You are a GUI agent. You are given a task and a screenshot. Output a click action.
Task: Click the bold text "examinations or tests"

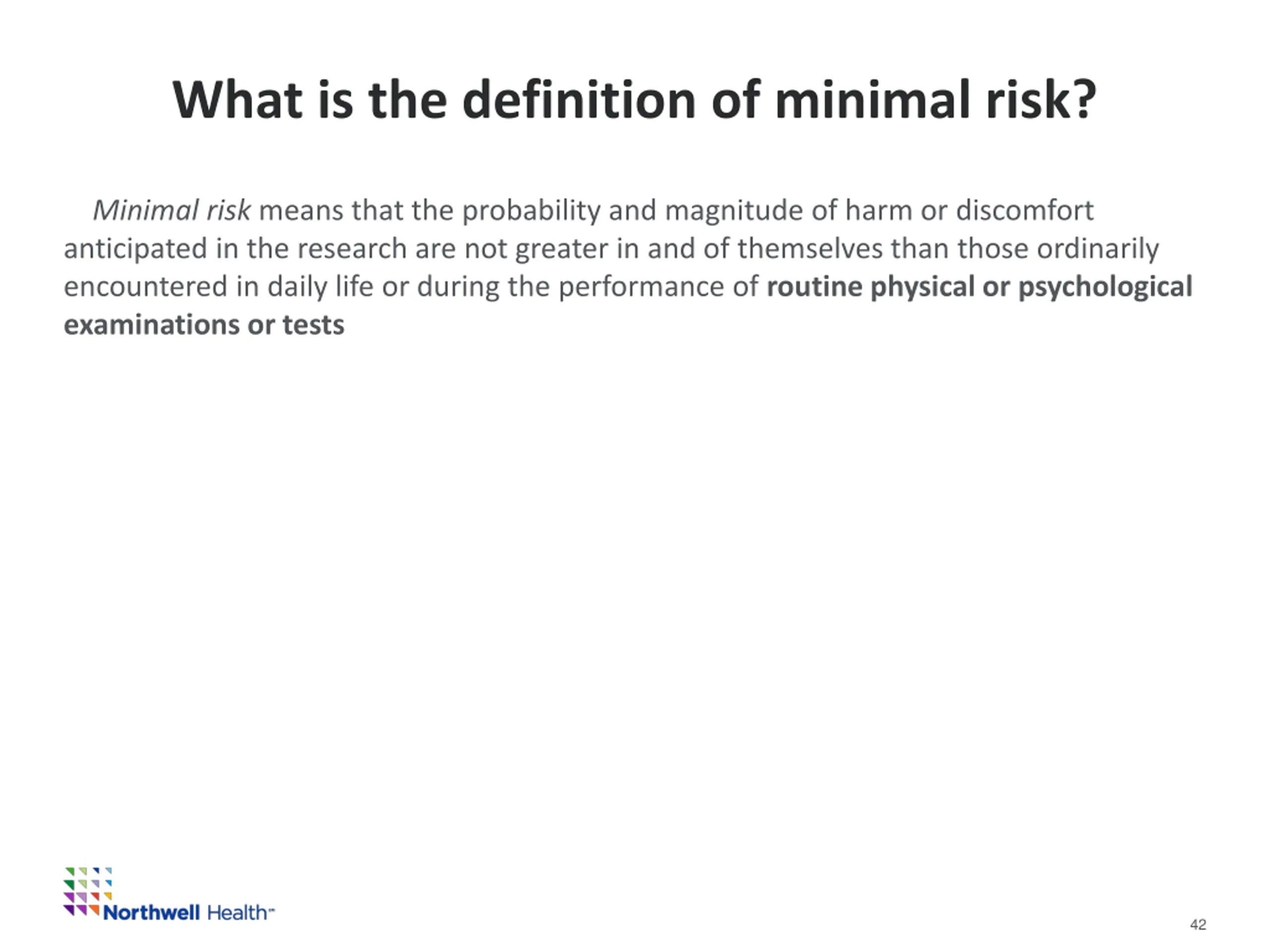pyautogui.click(x=204, y=325)
